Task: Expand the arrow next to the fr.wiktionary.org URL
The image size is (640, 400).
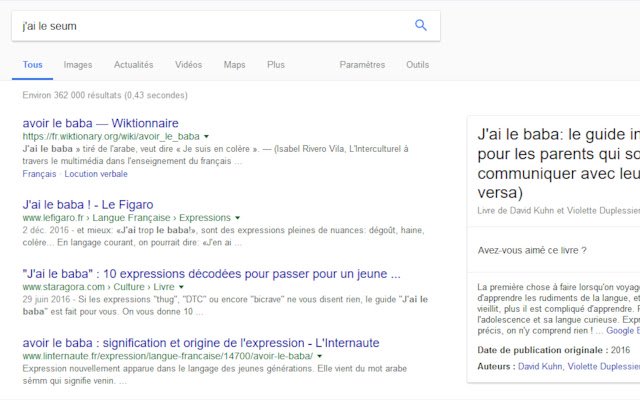Action: tap(206, 136)
